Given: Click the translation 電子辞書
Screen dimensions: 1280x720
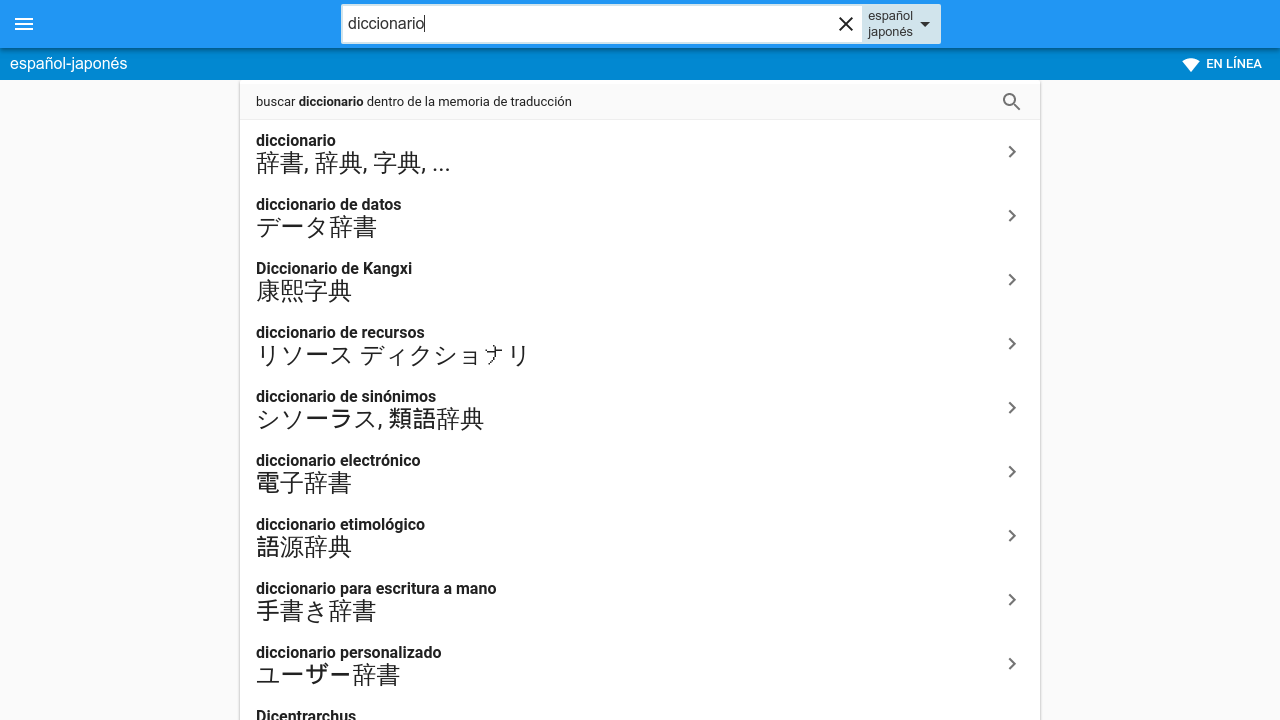Looking at the screenshot, I should coord(304,484).
